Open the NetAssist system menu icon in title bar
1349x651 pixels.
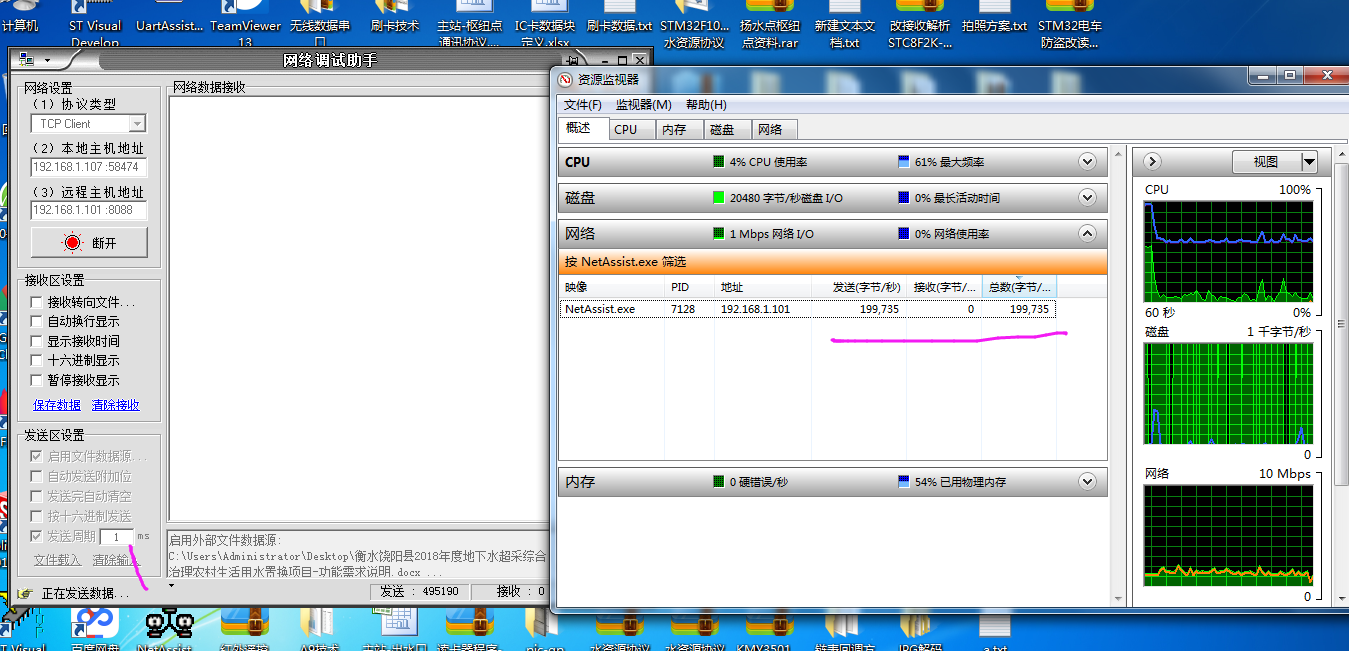[25, 60]
